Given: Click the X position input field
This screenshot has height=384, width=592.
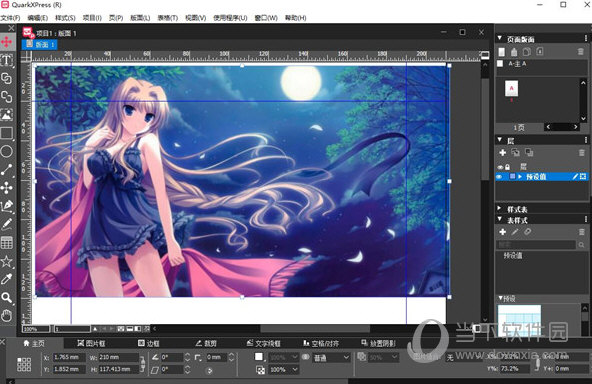Looking at the screenshot, I should pos(69,357).
